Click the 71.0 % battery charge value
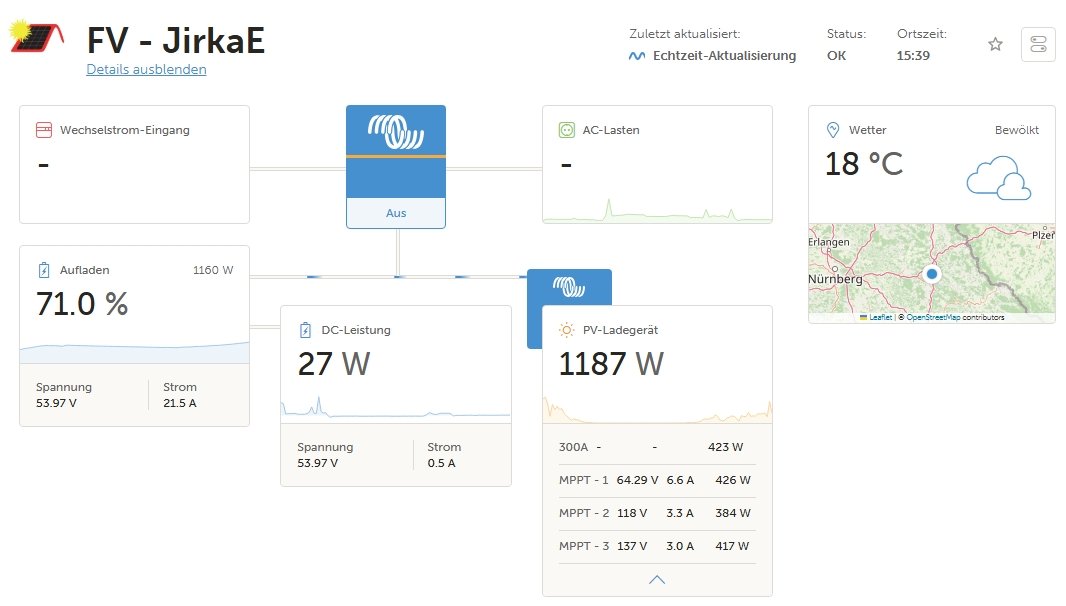 pyautogui.click(x=82, y=304)
